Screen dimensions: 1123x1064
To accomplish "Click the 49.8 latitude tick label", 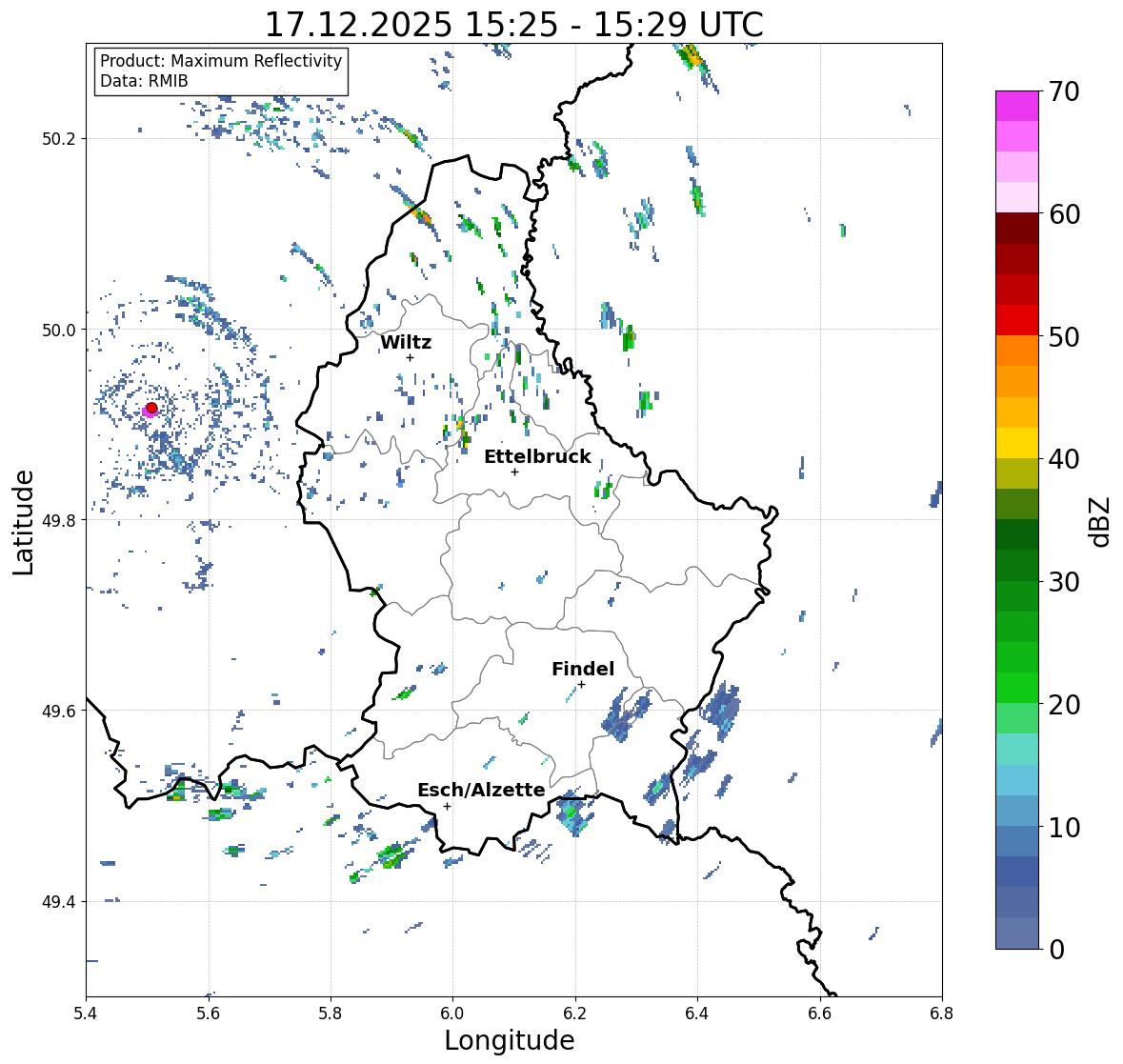I will tap(59, 520).
